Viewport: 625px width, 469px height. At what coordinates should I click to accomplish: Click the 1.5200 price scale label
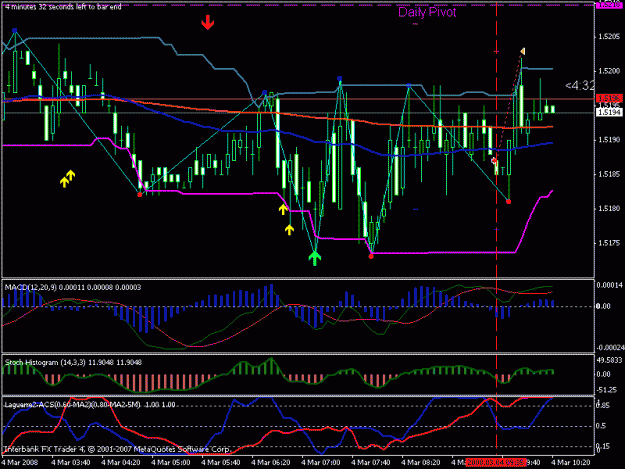pos(609,71)
